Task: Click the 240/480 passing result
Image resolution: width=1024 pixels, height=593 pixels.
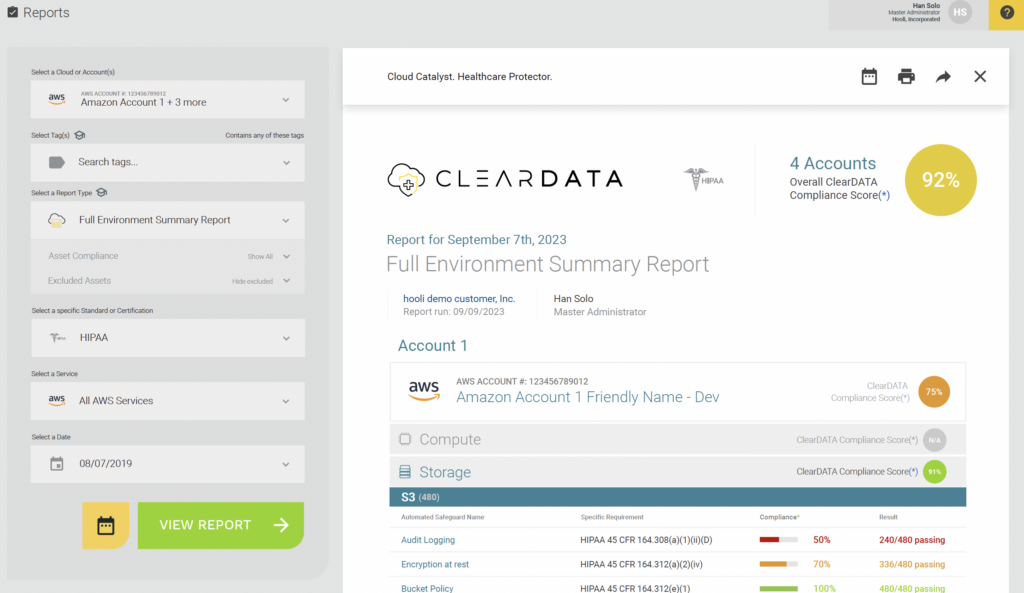Action: pyautogui.click(x=912, y=540)
